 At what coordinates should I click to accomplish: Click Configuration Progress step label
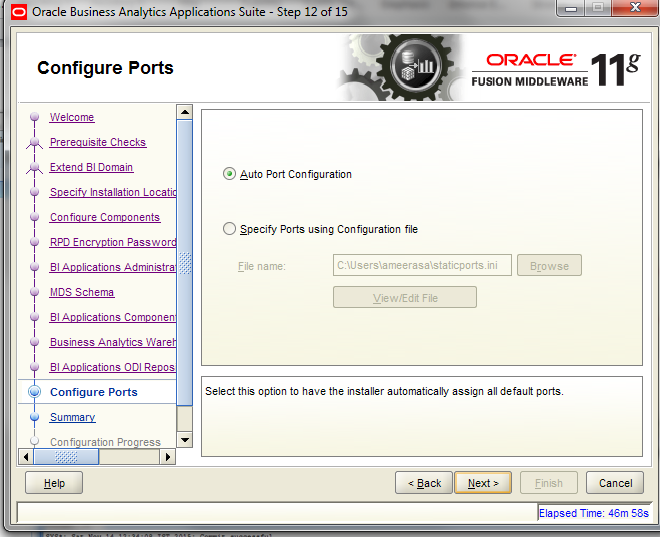105,442
